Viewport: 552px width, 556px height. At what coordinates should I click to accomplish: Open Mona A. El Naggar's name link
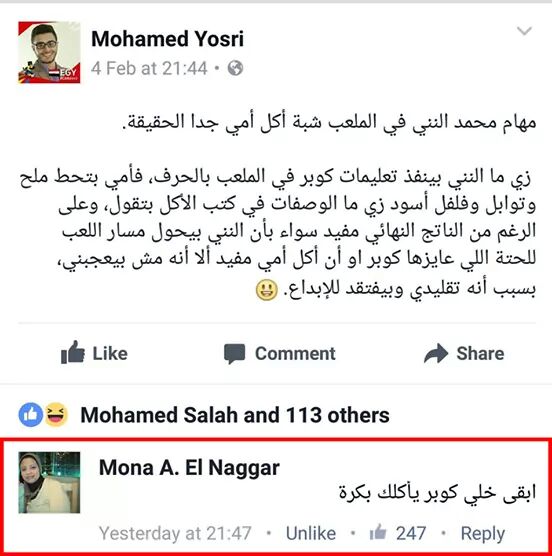tap(189, 468)
